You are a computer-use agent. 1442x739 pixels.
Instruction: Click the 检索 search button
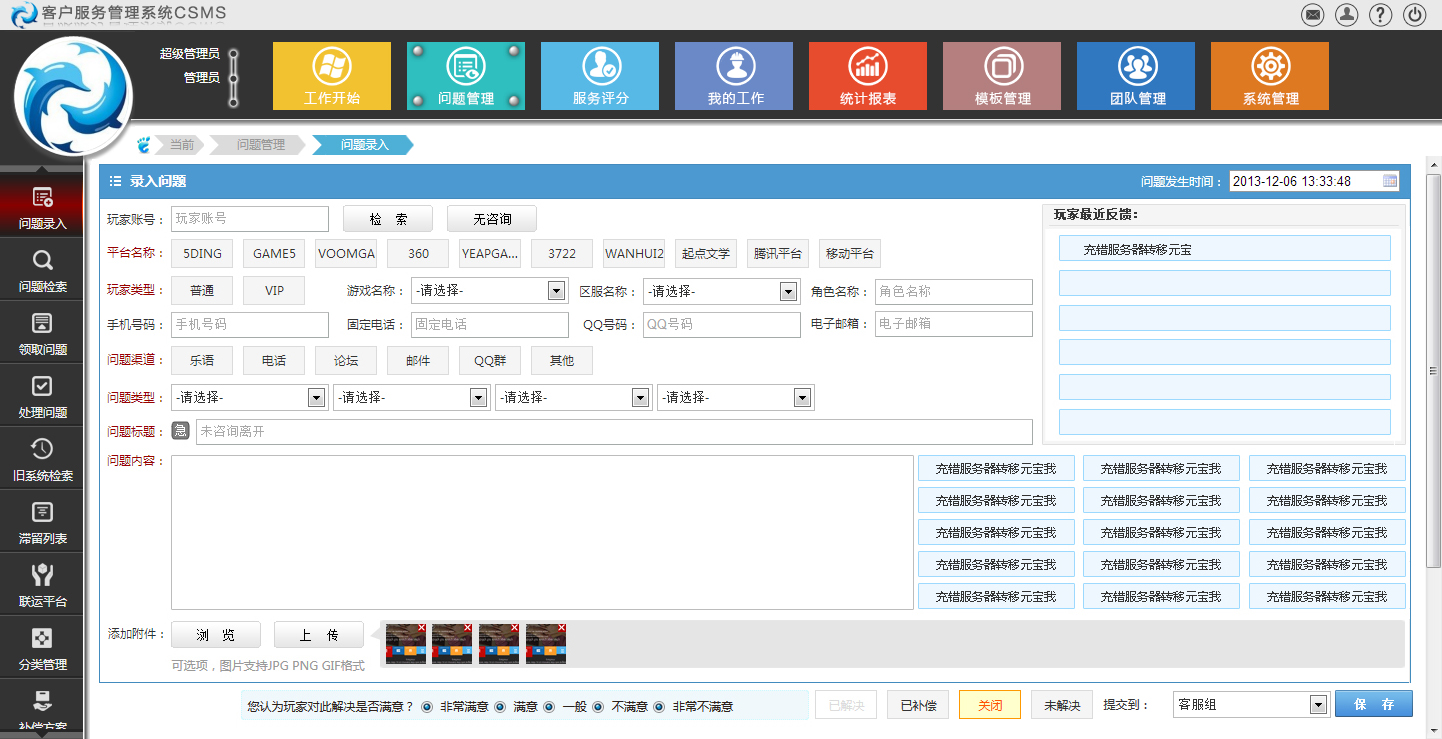pyautogui.click(x=388, y=219)
